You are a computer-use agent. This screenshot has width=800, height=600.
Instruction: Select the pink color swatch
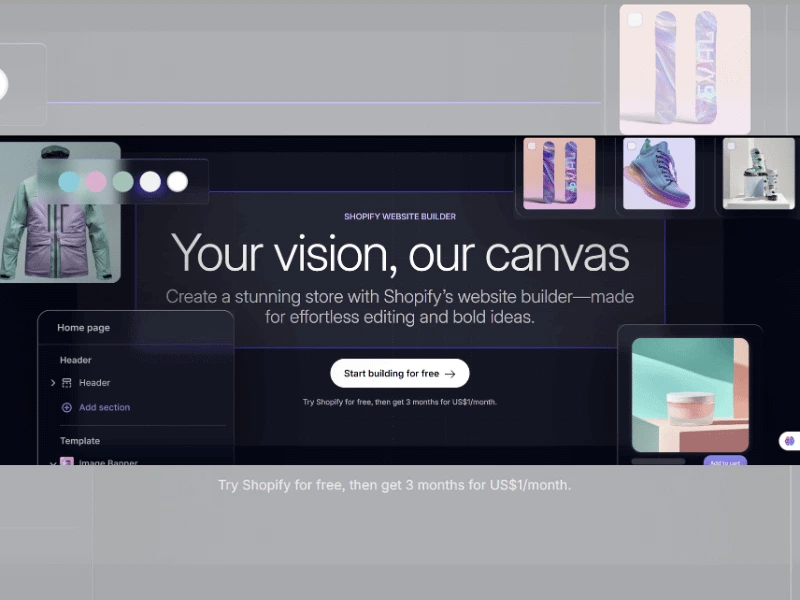point(96,182)
